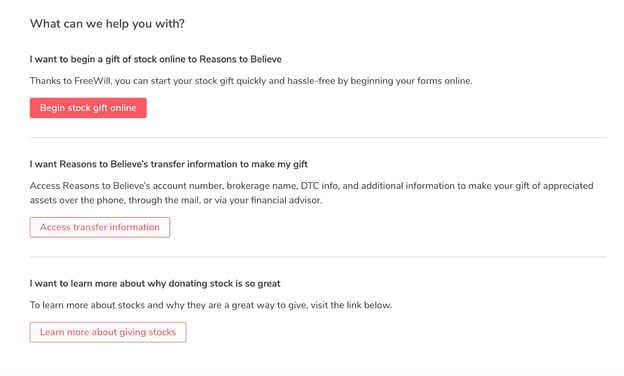Click the Begin stock gift online button

click(88, 108)
